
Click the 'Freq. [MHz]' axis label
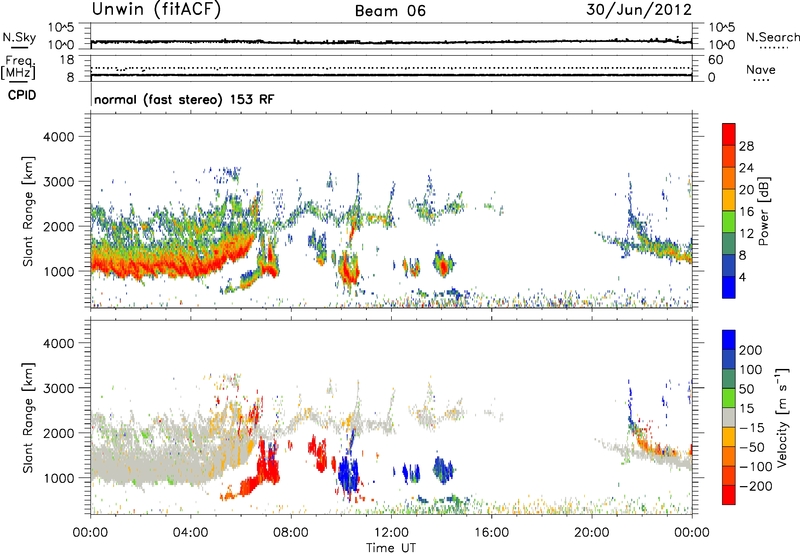(19, 68)
